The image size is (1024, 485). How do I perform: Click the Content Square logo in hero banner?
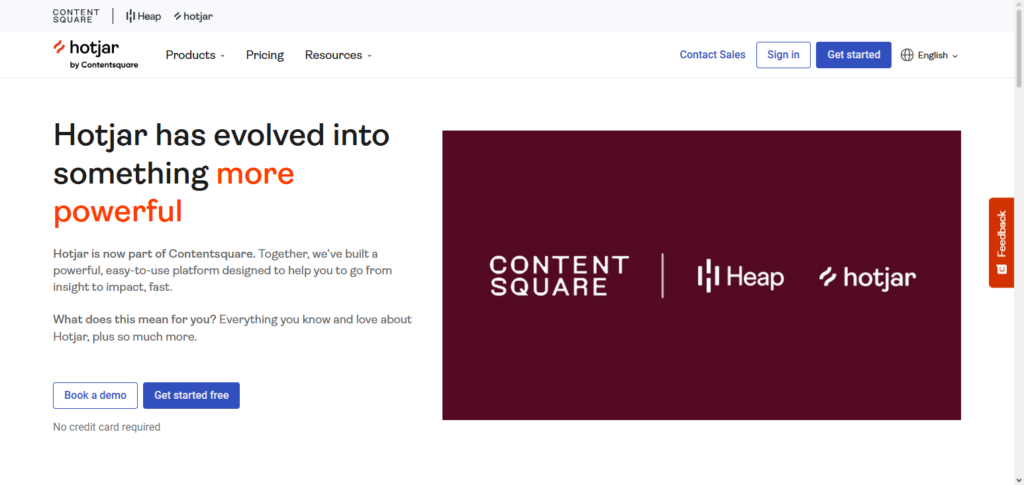coord(559,275)
